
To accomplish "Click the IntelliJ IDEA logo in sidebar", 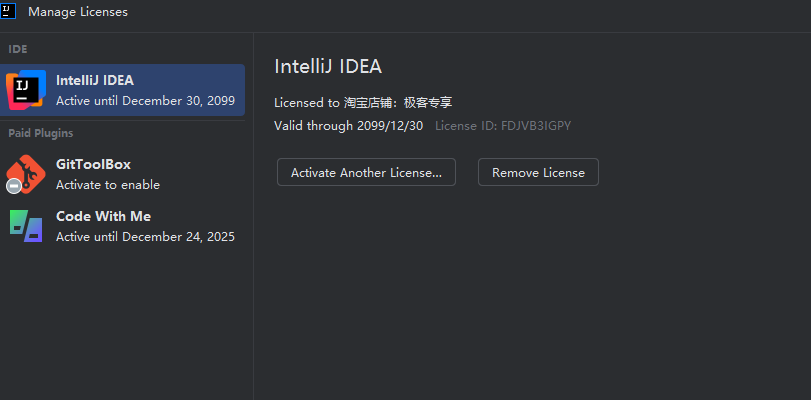I will tap(26, 90).
